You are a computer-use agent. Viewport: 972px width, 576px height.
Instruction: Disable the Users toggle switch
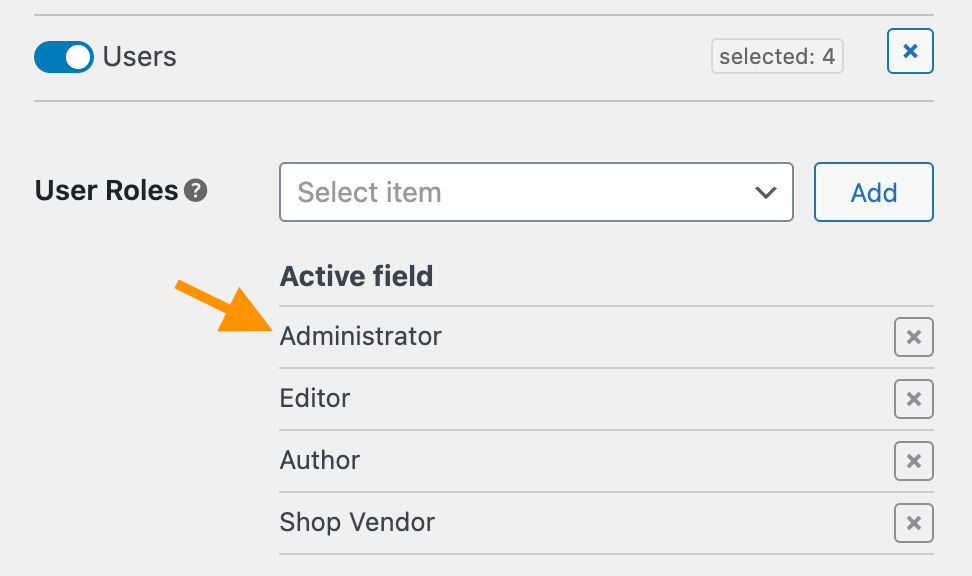tap(63, 57)
